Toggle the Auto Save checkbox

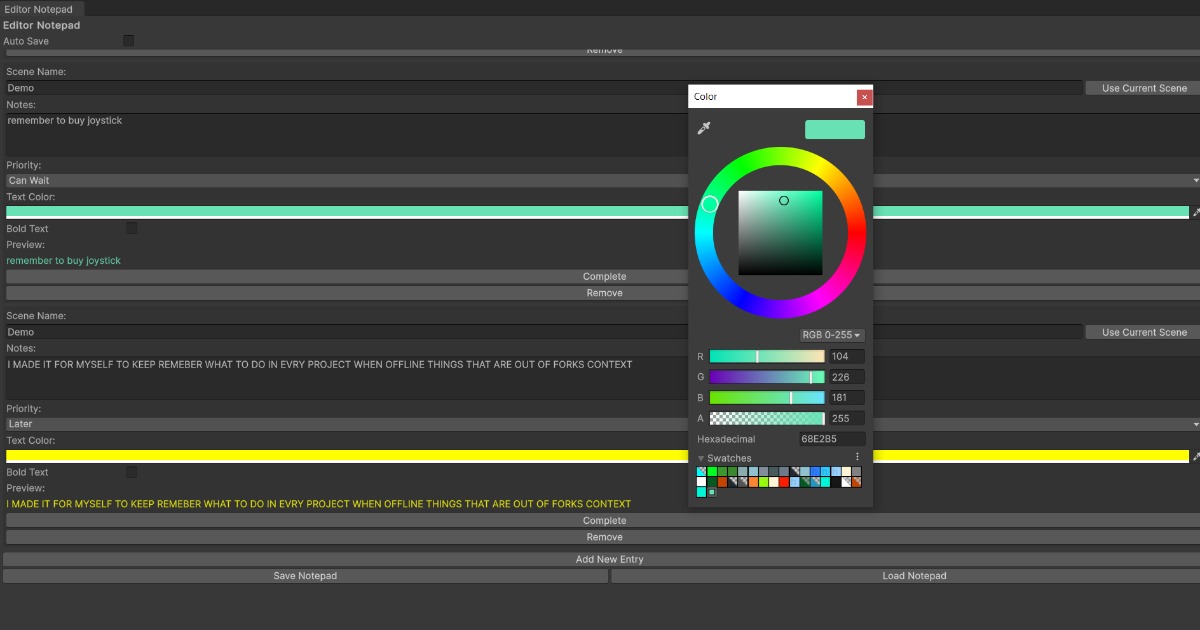click(128, 41)
